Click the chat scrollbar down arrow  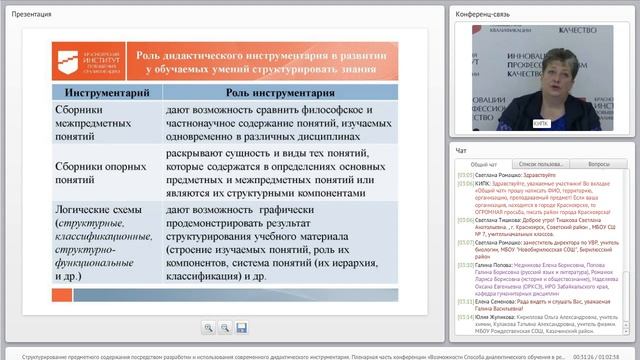click(627, 332)
